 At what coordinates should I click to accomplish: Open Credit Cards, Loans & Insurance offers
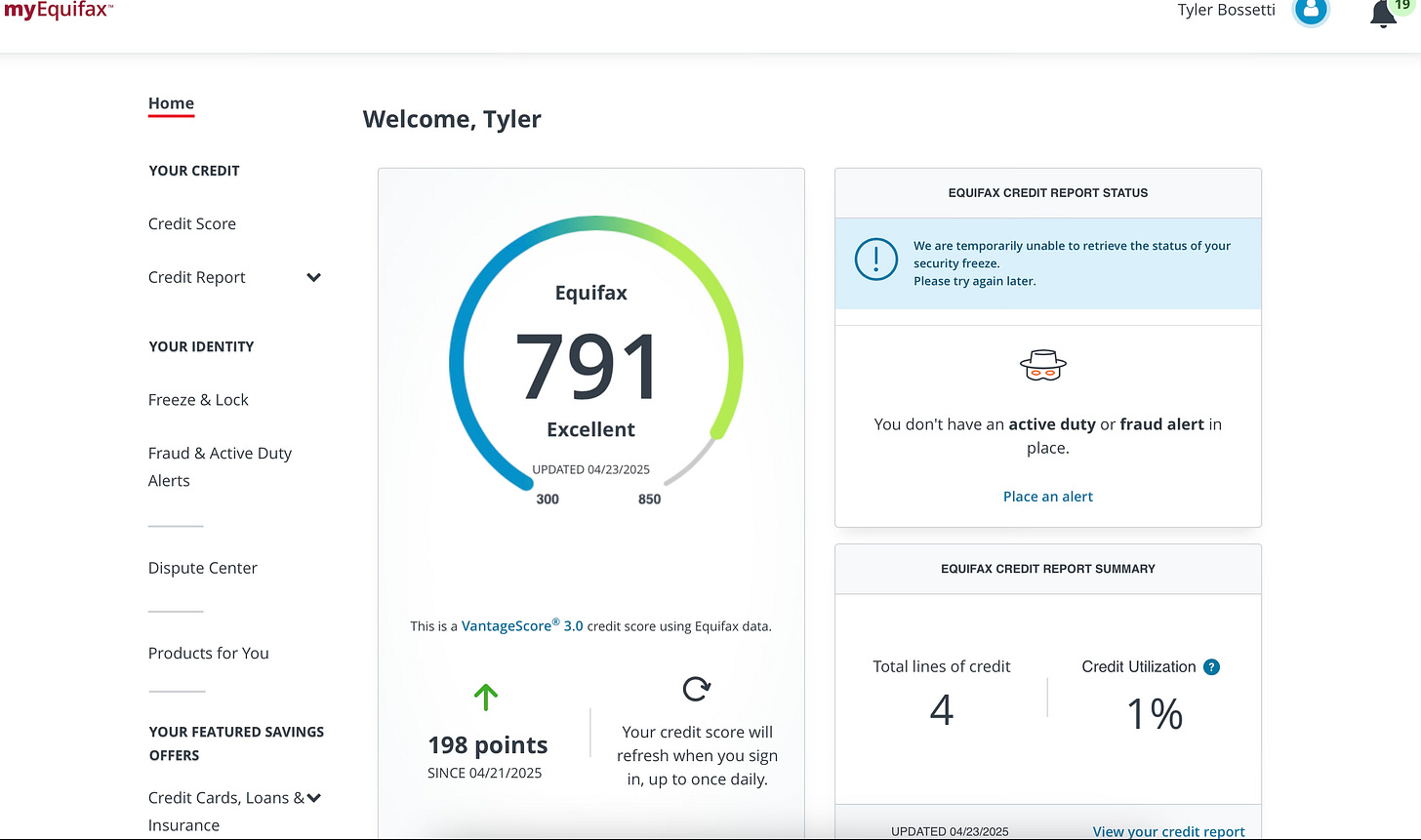[x=226, y=812]
